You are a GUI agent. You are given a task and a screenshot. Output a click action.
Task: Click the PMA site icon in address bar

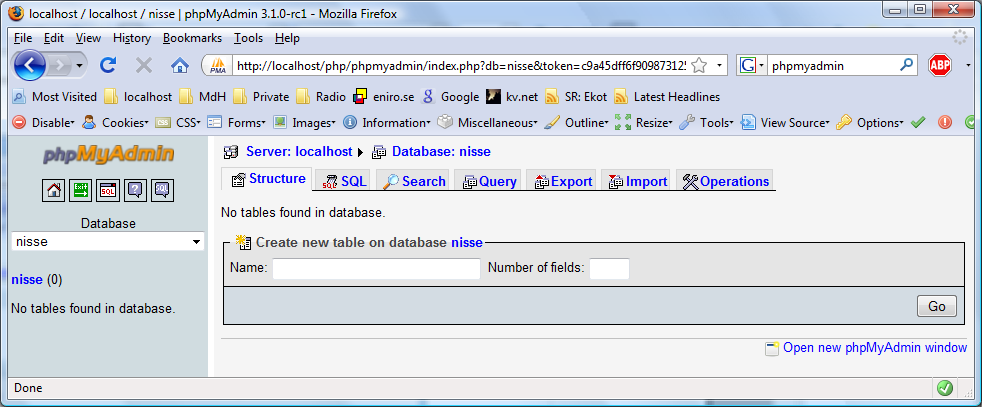click(x=217, y=65)
